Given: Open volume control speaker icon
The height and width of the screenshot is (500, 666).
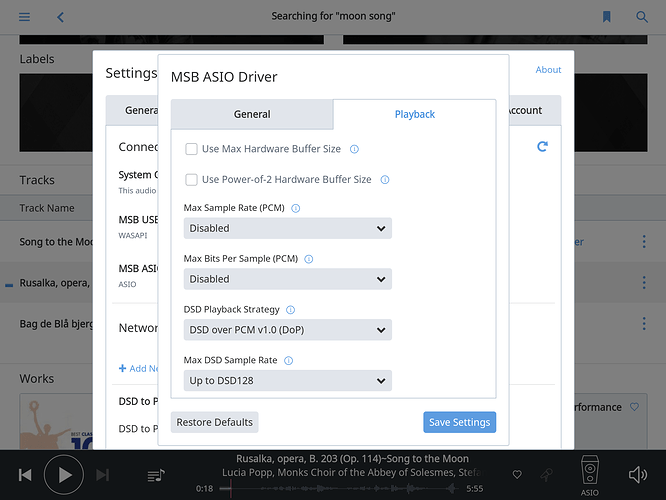Looking at the screenshot, I should click(638, 475).
